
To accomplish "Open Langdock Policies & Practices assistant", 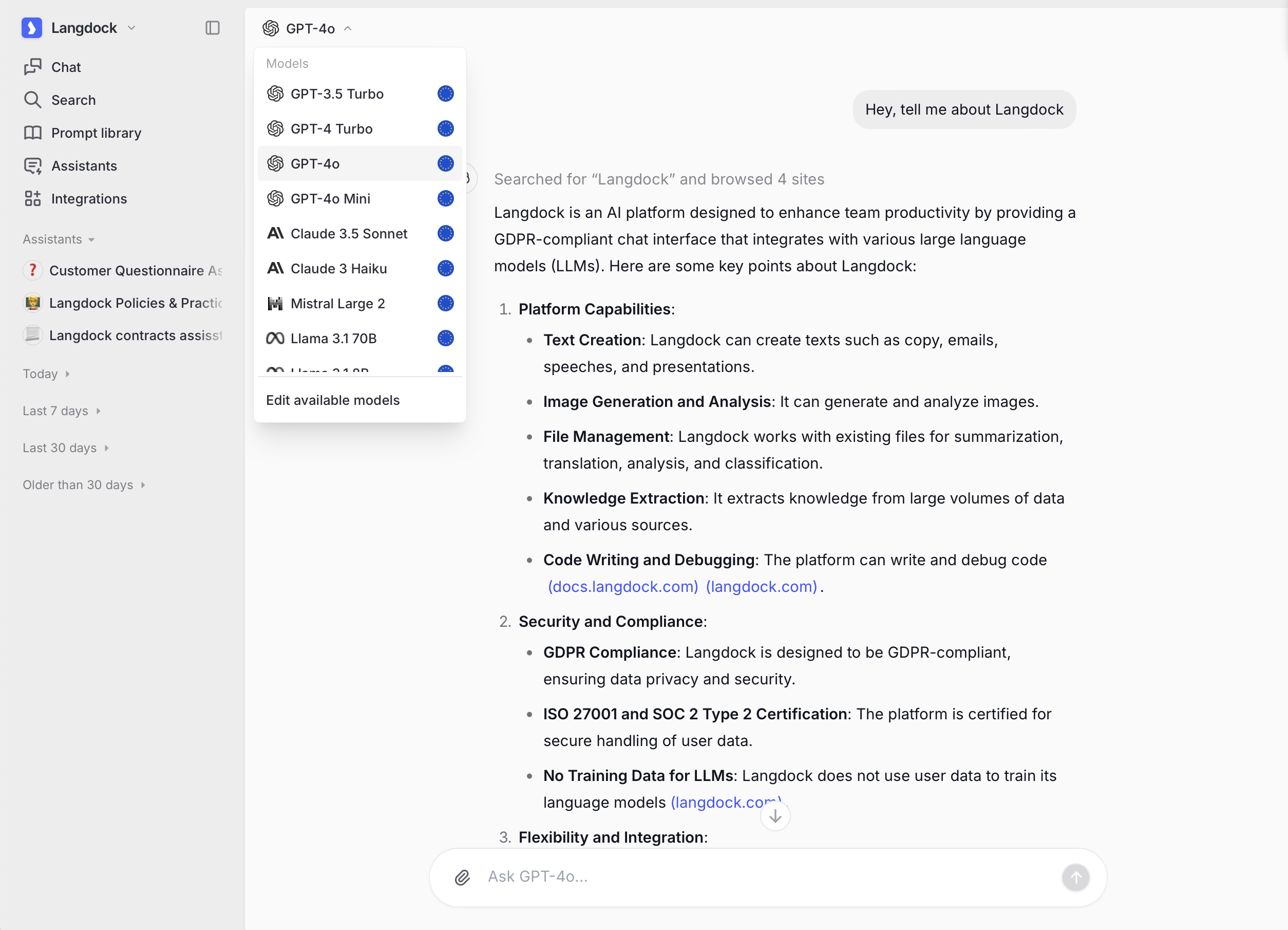I will (x=135, y=303).
